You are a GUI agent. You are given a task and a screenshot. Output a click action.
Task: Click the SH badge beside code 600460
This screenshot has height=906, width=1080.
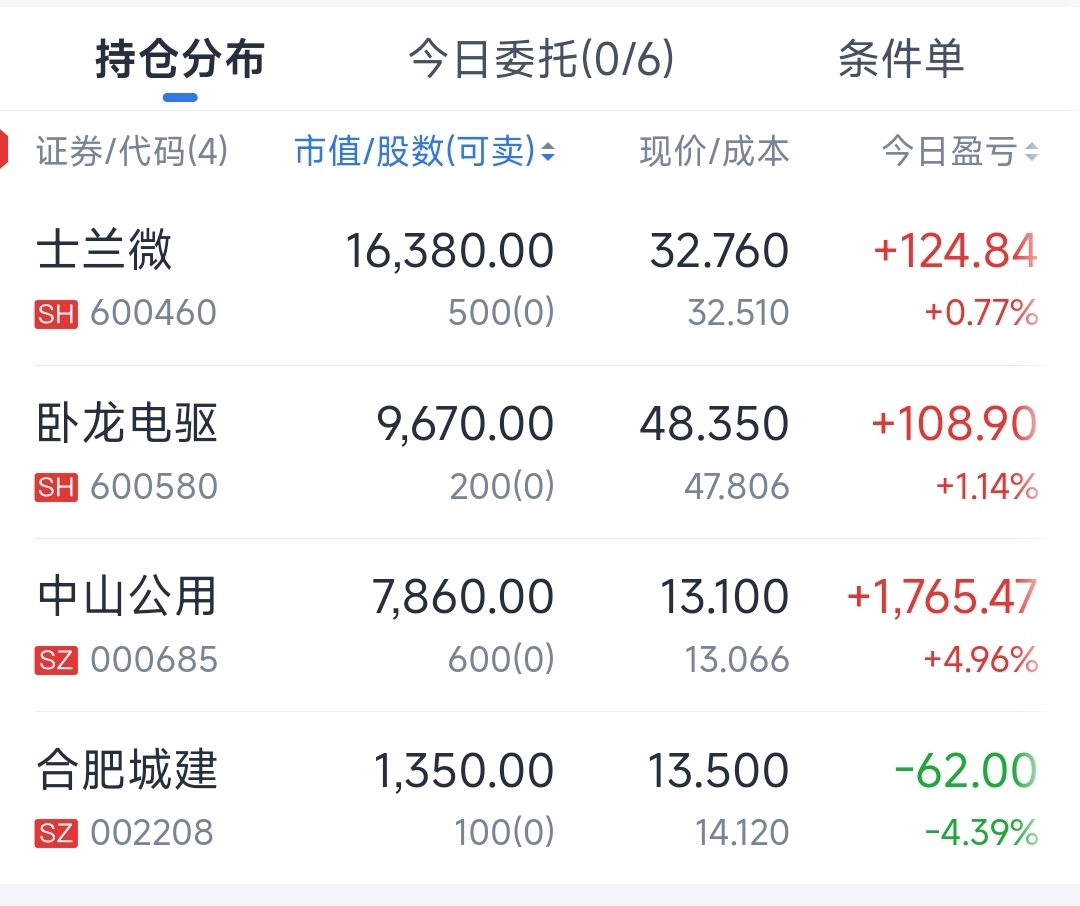(56, 314)
